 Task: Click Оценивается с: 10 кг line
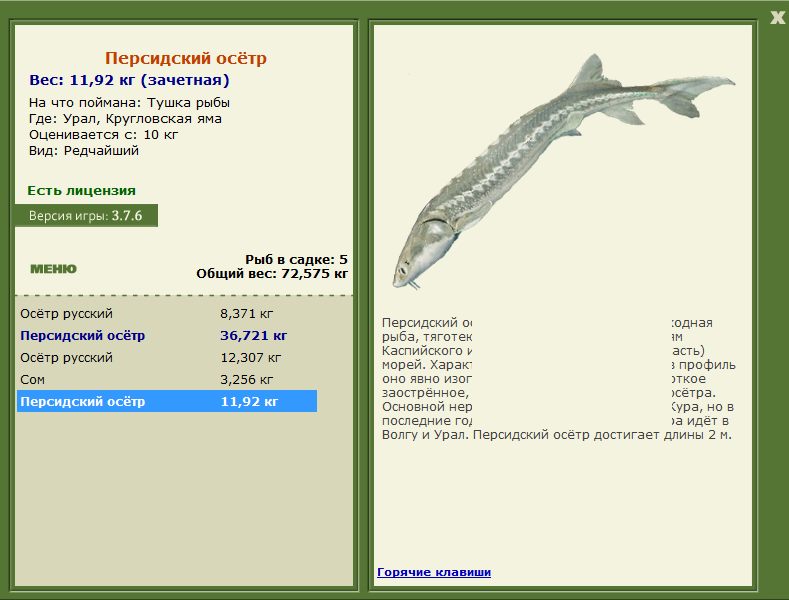pyautogui.click(x=104, y=135)
